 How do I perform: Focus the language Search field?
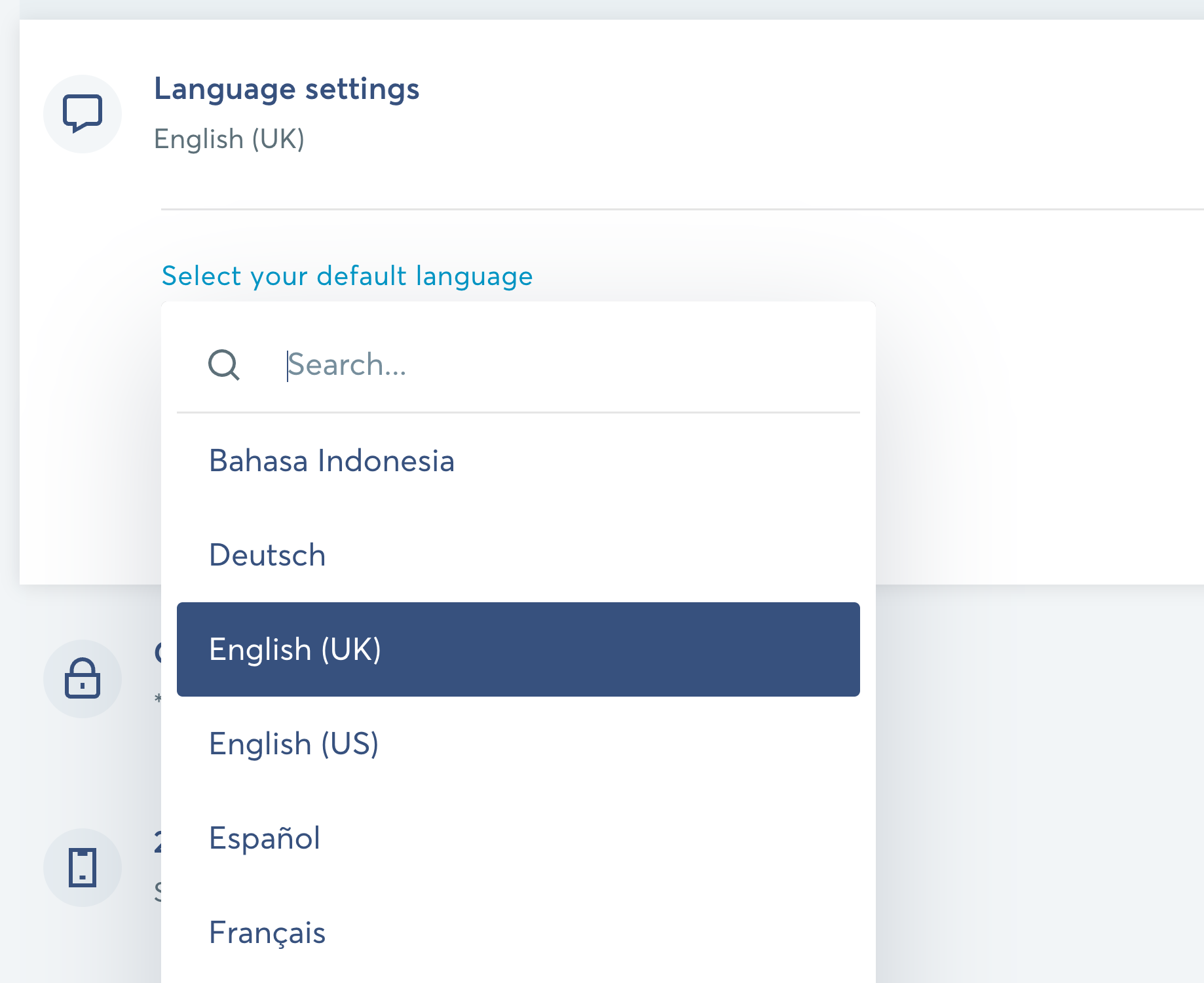563,365
